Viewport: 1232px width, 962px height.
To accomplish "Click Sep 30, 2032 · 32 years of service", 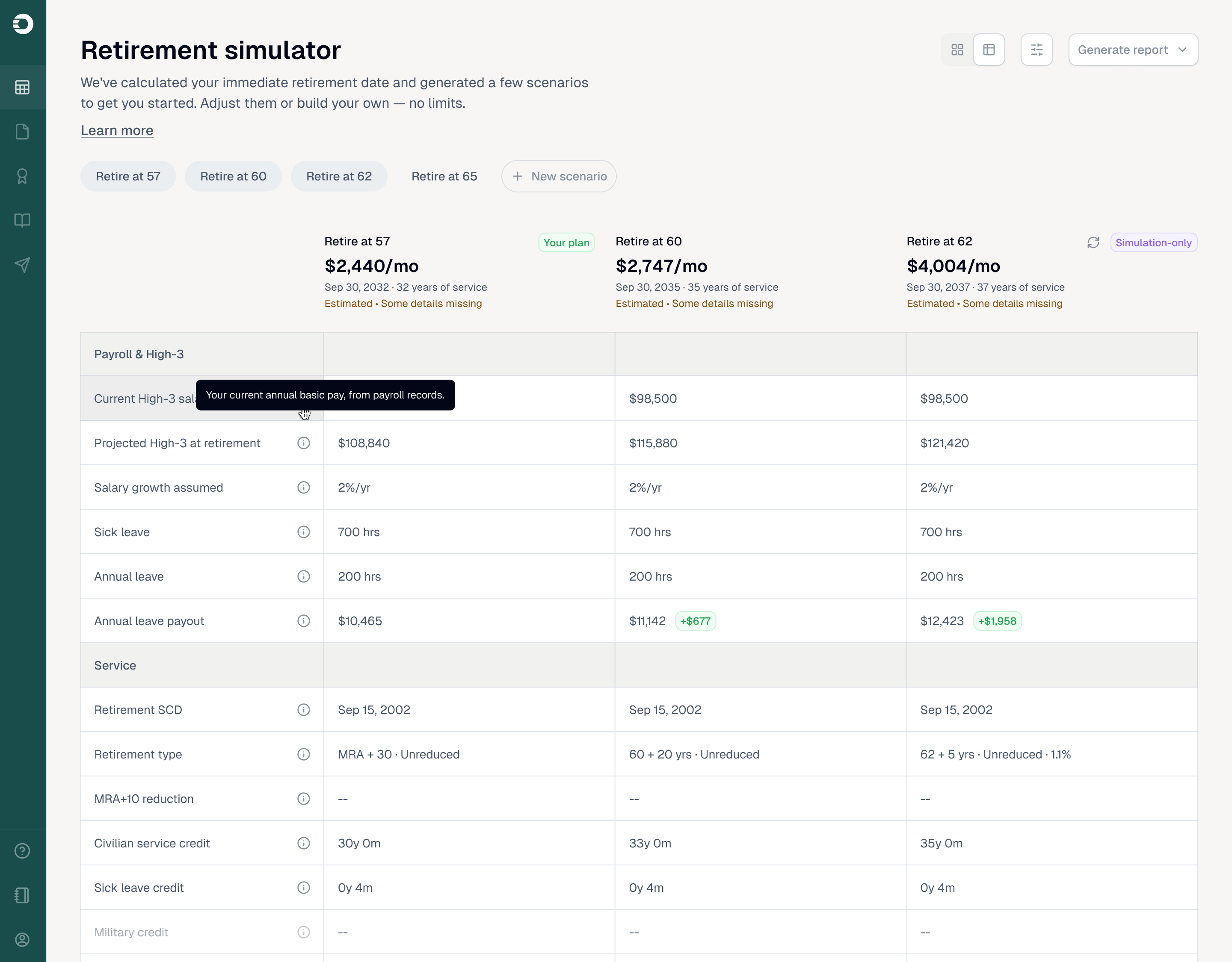I will [x=406, y=287].
